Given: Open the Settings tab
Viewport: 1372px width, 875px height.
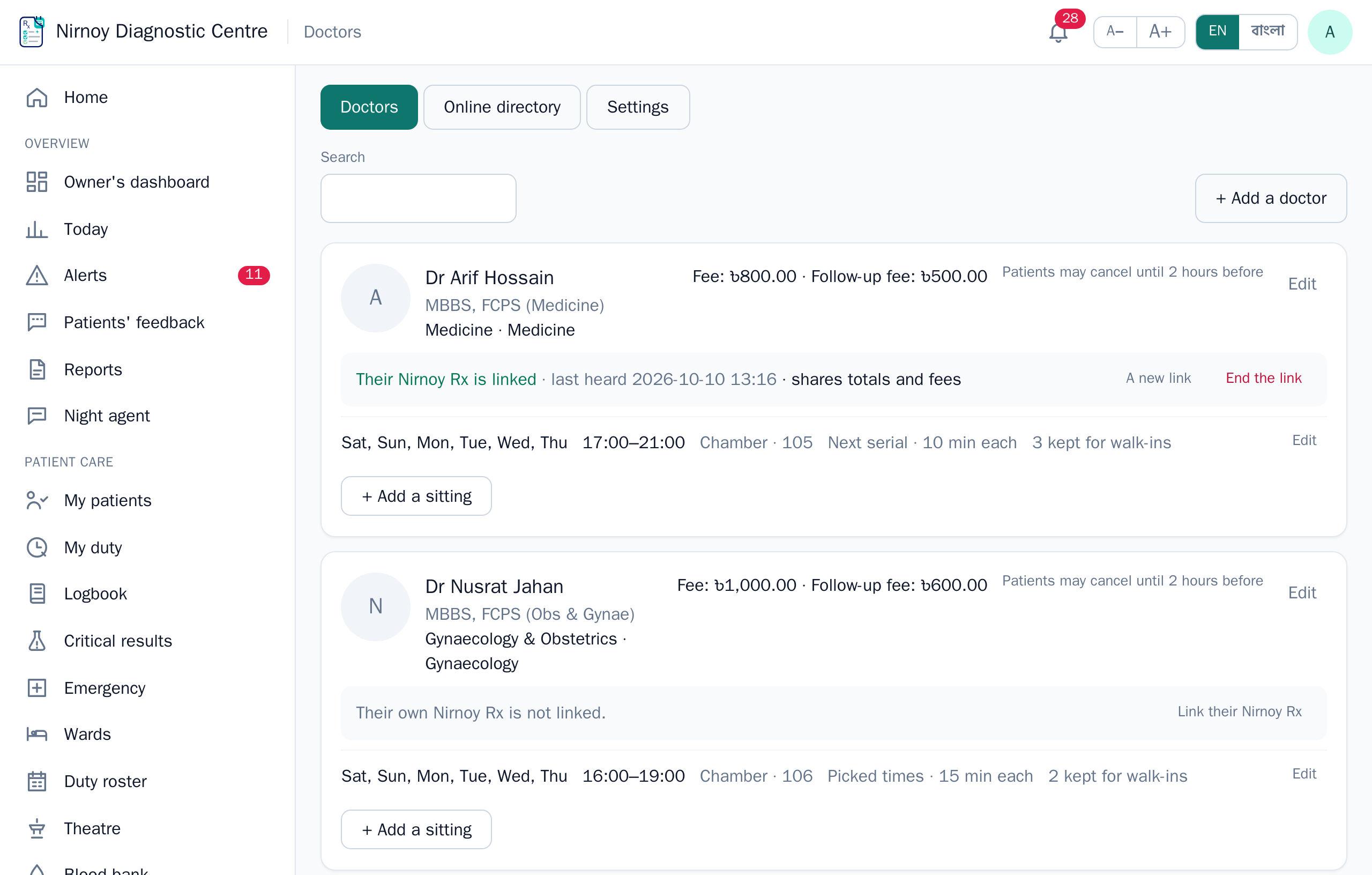Looking at the screenshot, I should (x=638, y=107).
